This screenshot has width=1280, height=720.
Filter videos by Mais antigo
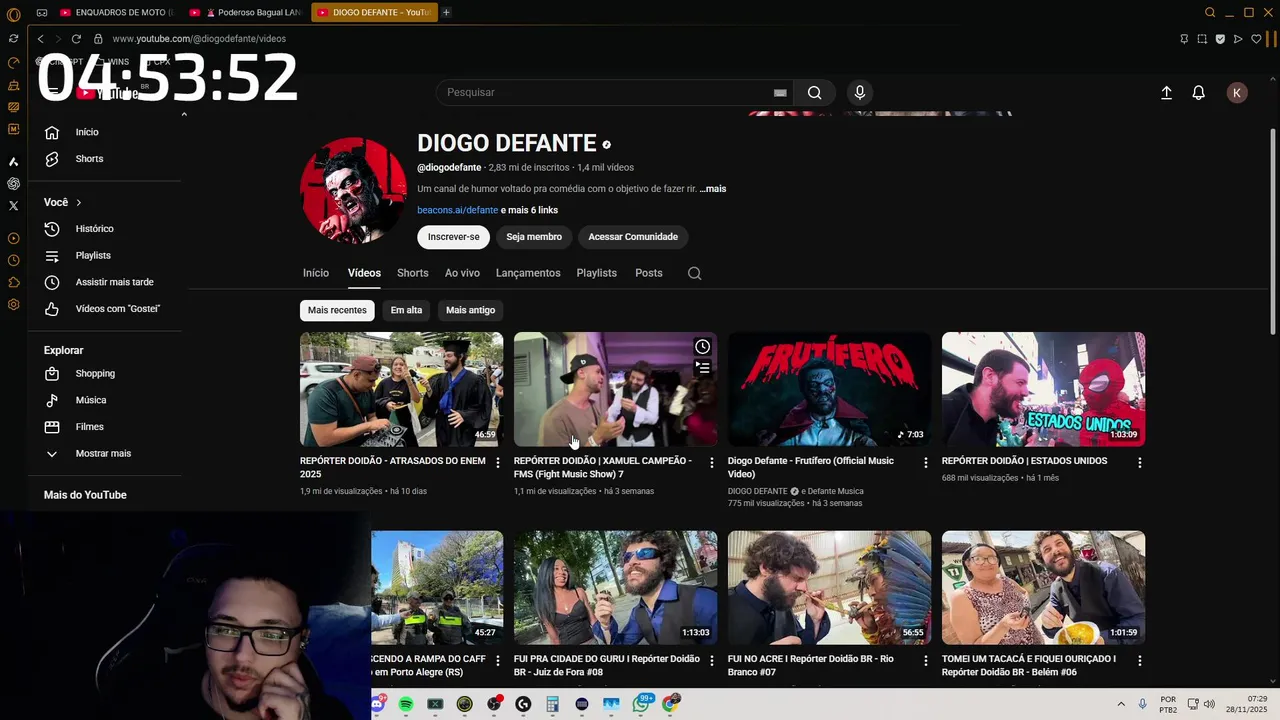click(x=470, y=310)
